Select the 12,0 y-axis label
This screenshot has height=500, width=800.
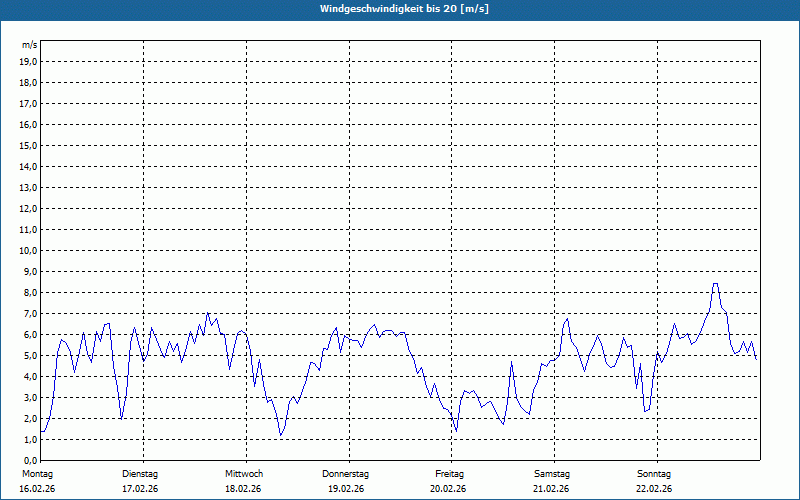click(x=28, y=208)
